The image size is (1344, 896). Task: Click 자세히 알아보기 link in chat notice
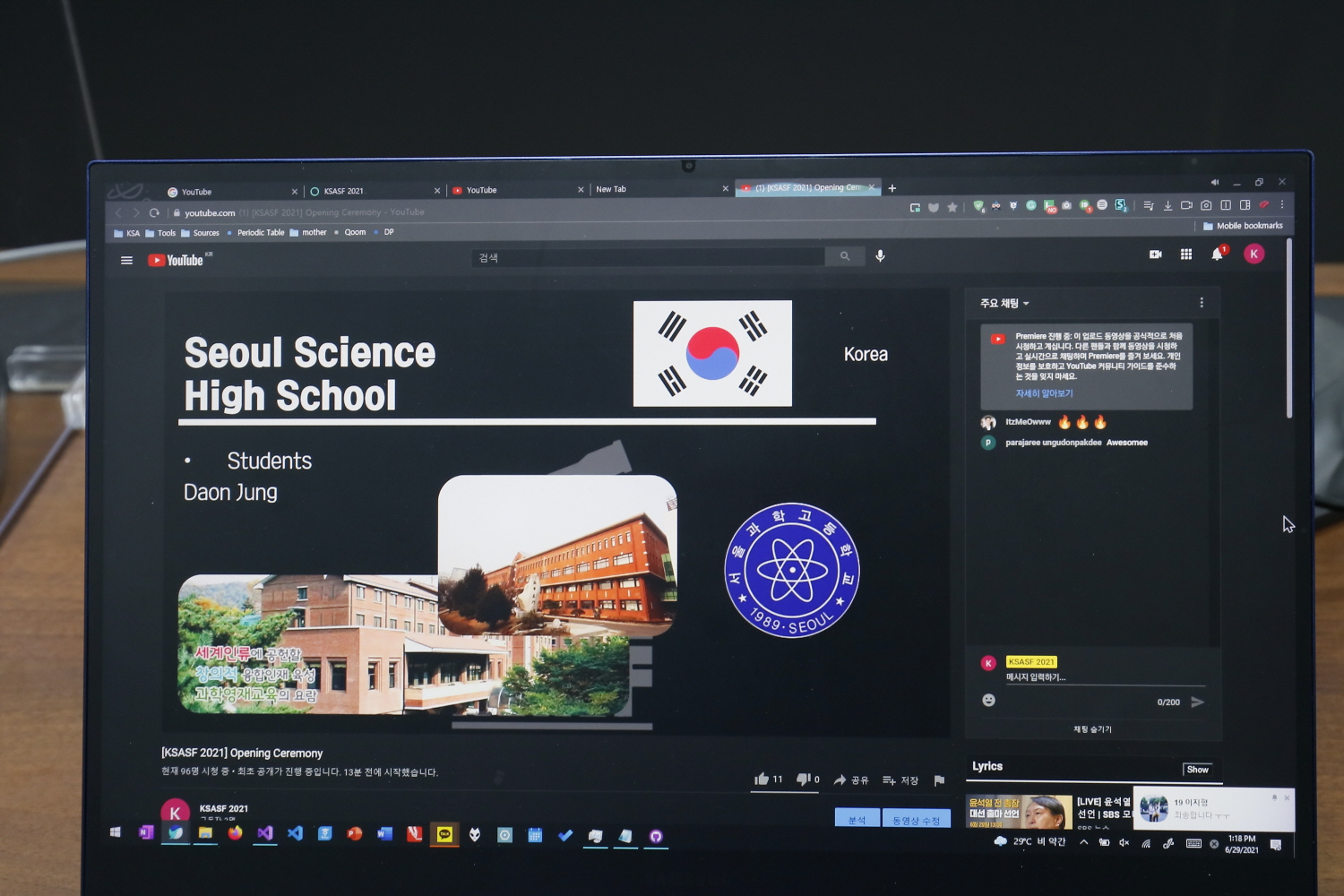point(1044,393)
